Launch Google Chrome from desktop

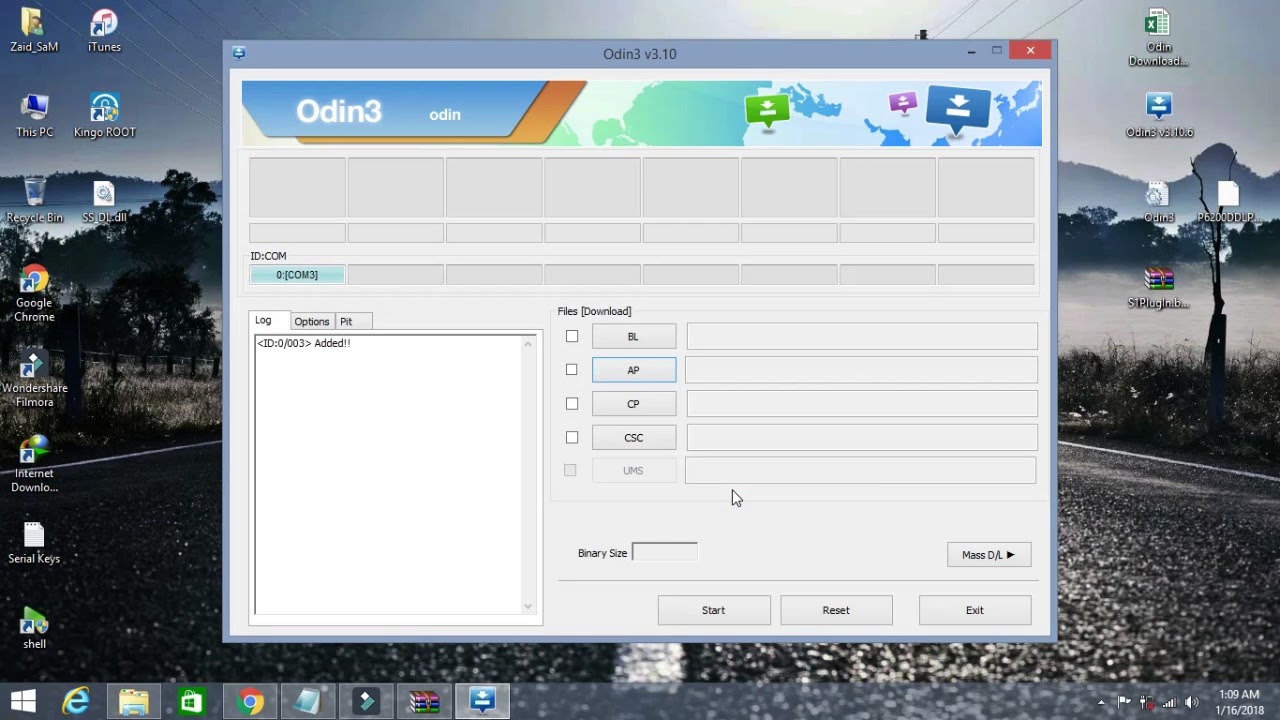click(34, 293)
